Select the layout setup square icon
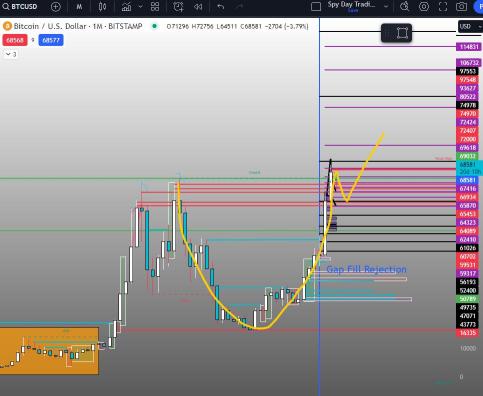The image size is (483, 396). coord(316,7)
